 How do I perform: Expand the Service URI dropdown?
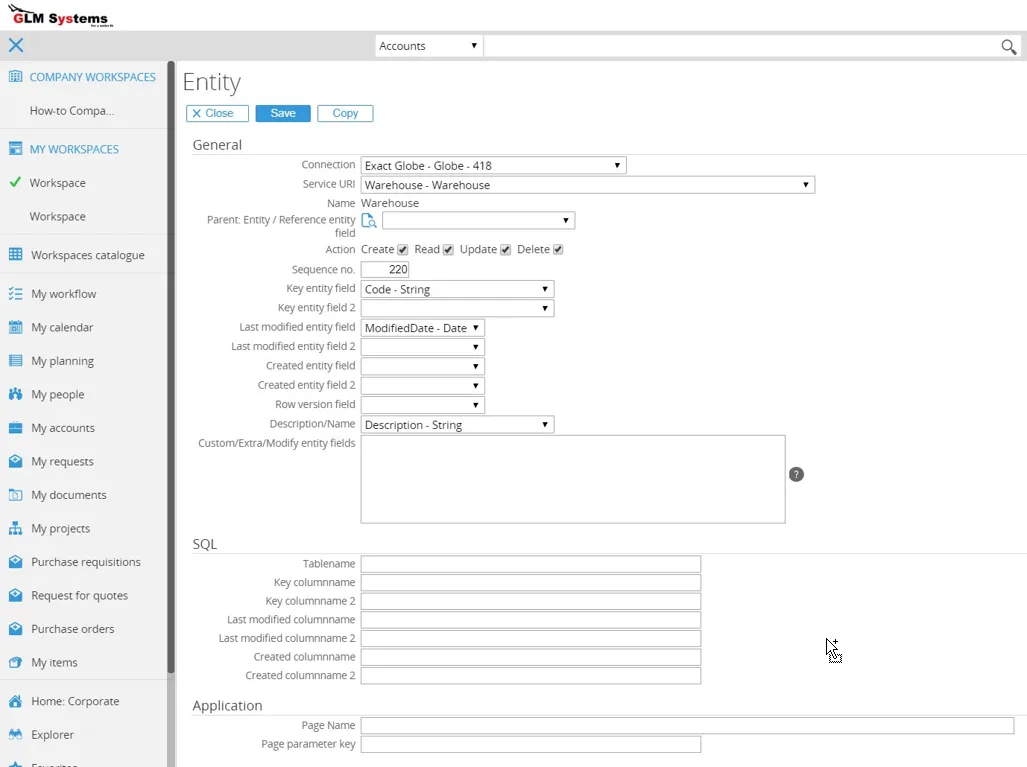[x=587, y=185]
